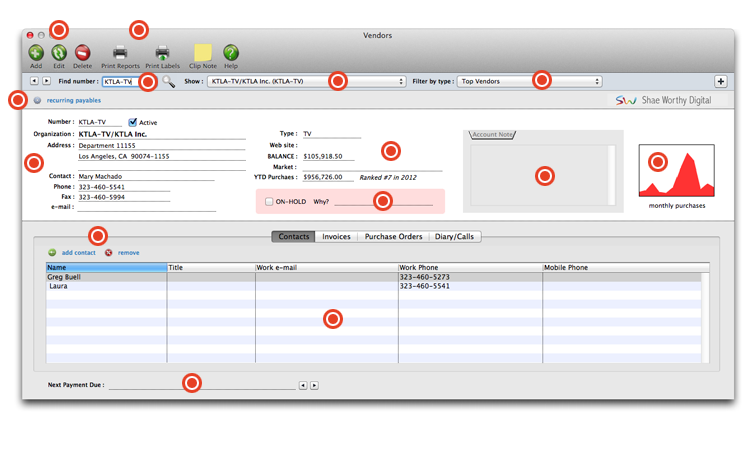Image resolution: width=753 pixels, height=449 pixels.
Task: Uncheck the Active checkbox
Action: coord(133,122)
